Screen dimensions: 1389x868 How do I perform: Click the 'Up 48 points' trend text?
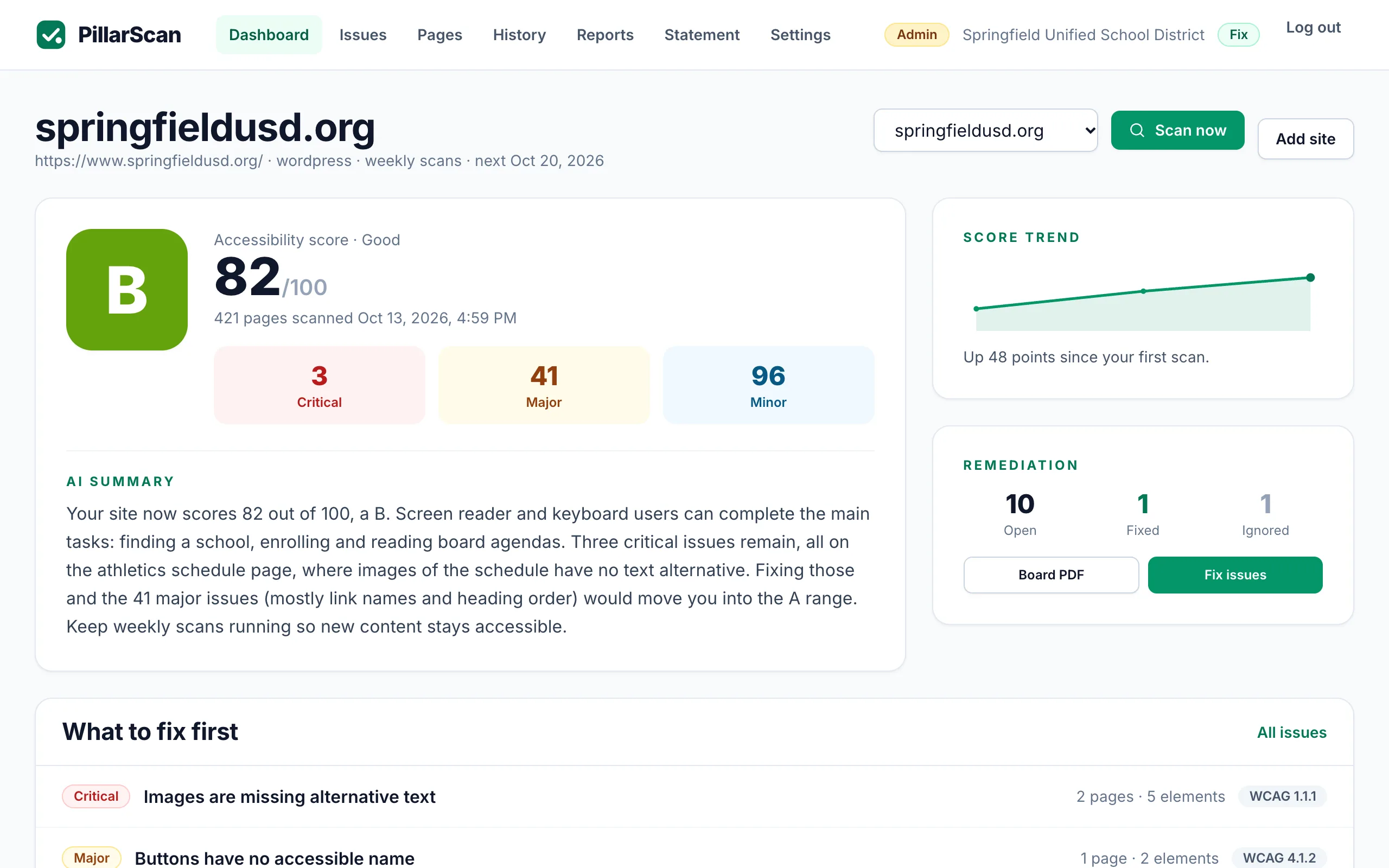pos(1086,357)
